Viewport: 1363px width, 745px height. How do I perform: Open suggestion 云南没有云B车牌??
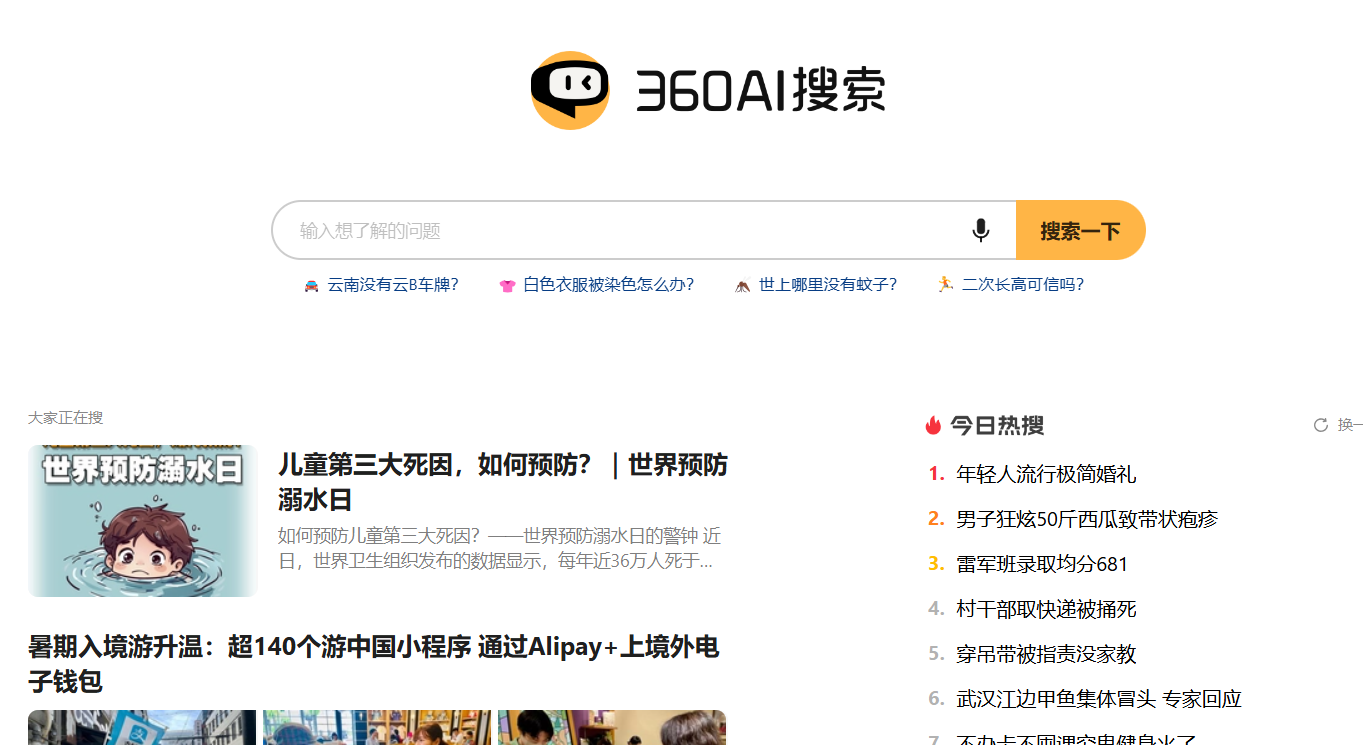[x=393, y=285]
